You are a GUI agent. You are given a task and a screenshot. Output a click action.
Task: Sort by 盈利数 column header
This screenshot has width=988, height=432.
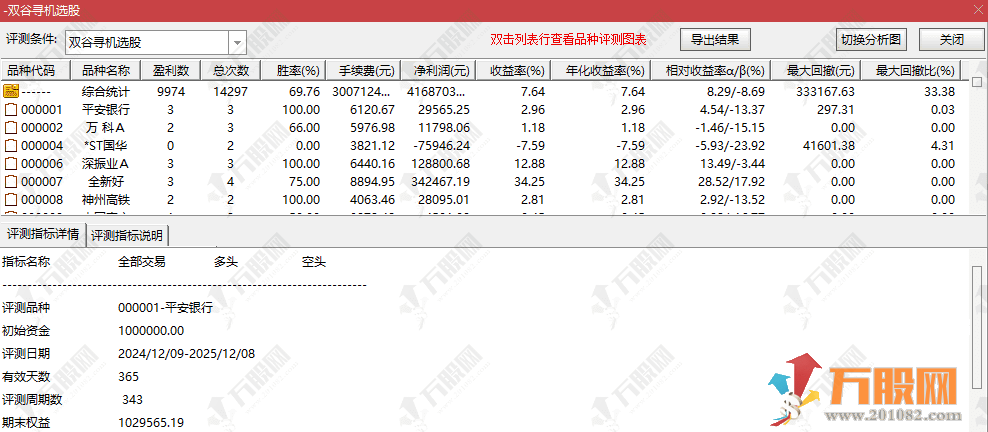tap(171, 70)
